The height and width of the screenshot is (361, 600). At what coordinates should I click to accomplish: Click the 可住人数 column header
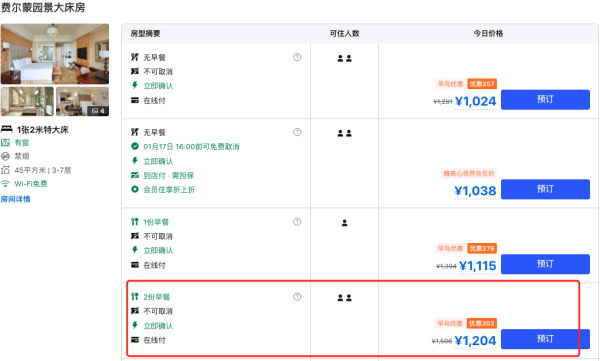(344, 34)
